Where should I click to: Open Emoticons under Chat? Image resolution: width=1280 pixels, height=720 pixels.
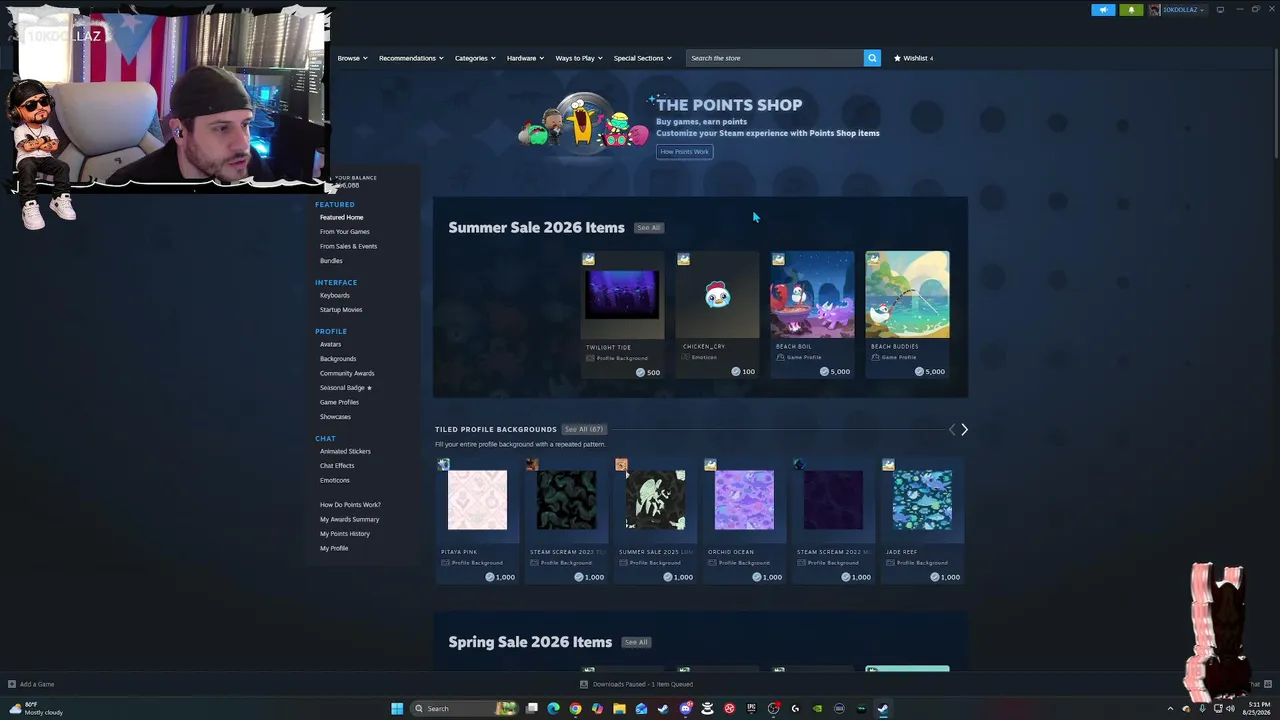tap(335, 481)
